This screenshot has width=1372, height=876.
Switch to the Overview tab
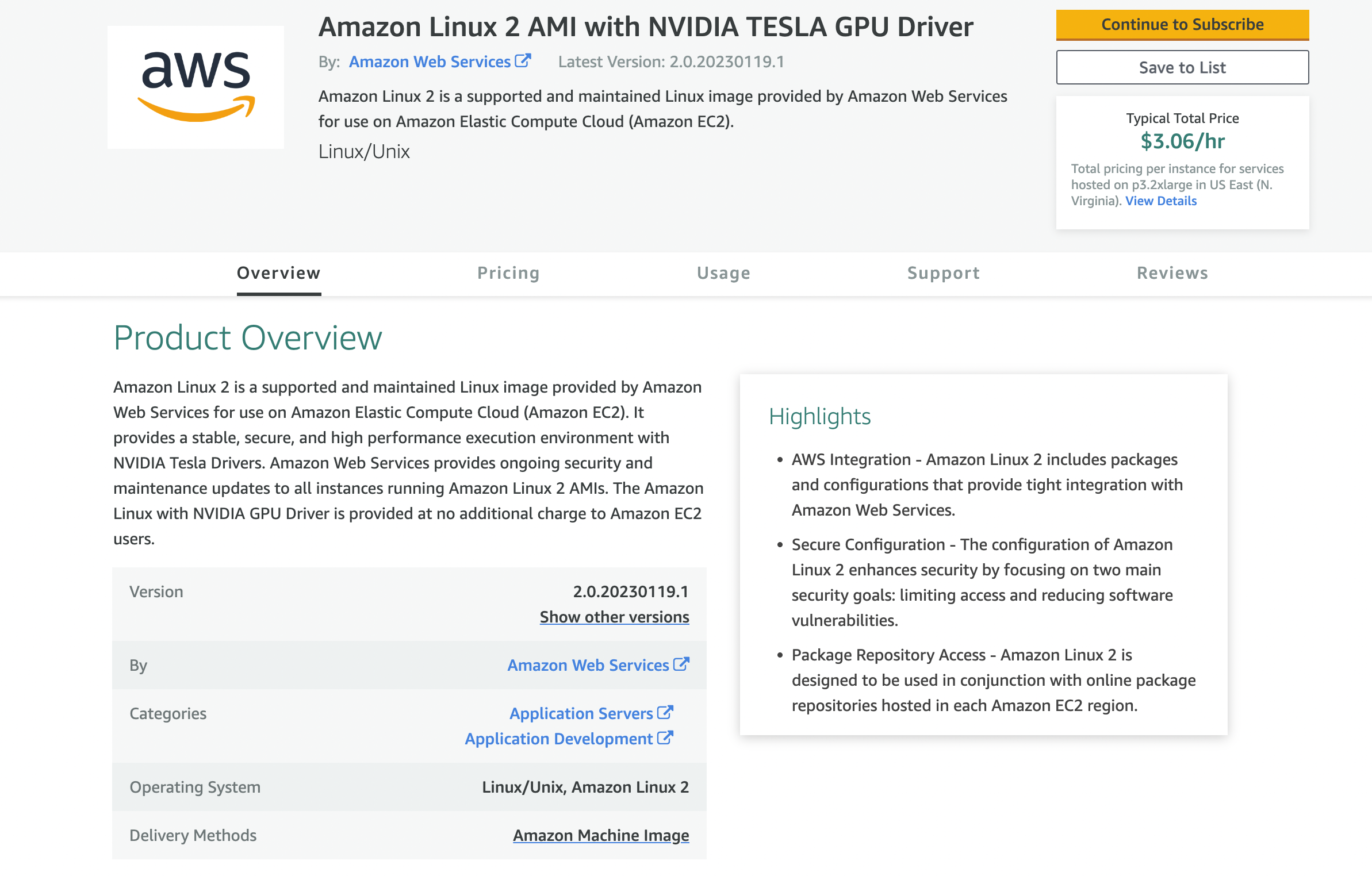tap(279, 273)
